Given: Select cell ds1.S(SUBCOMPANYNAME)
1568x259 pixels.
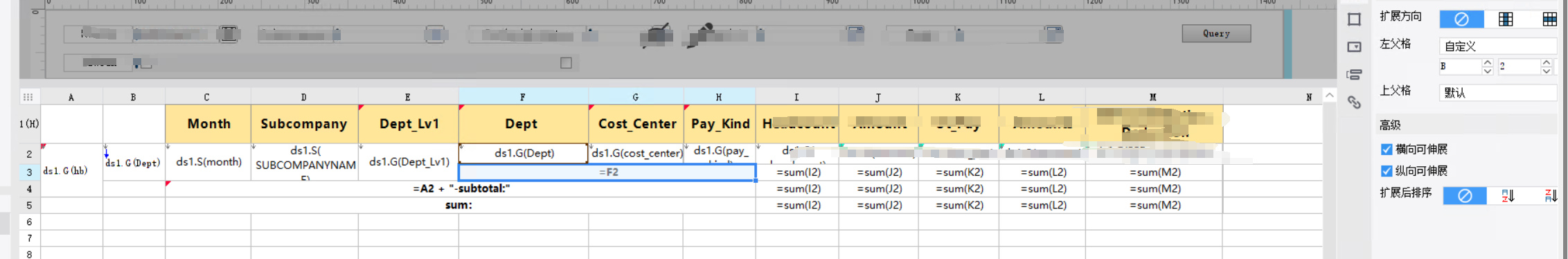Looking at the screenshot, I should pos(304,162).
